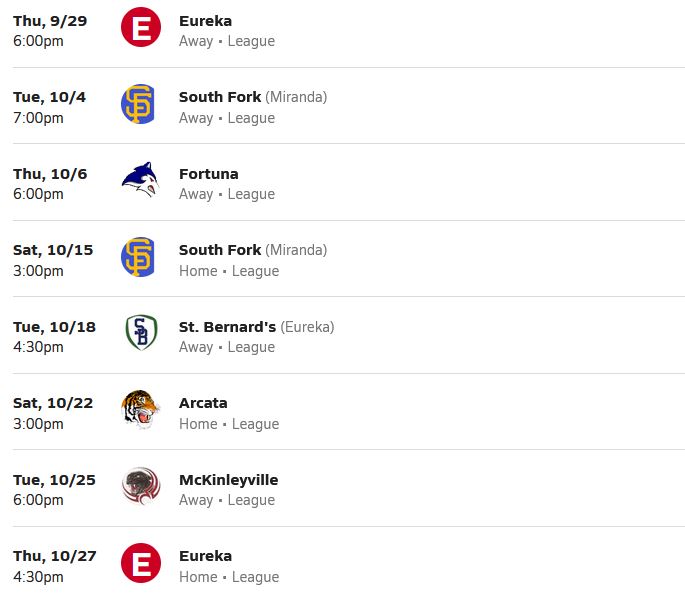Viewport: 685px width, 613px height.
Task: Click South Fork logo for 10/15 home game
Action: [x=138, y=257]
